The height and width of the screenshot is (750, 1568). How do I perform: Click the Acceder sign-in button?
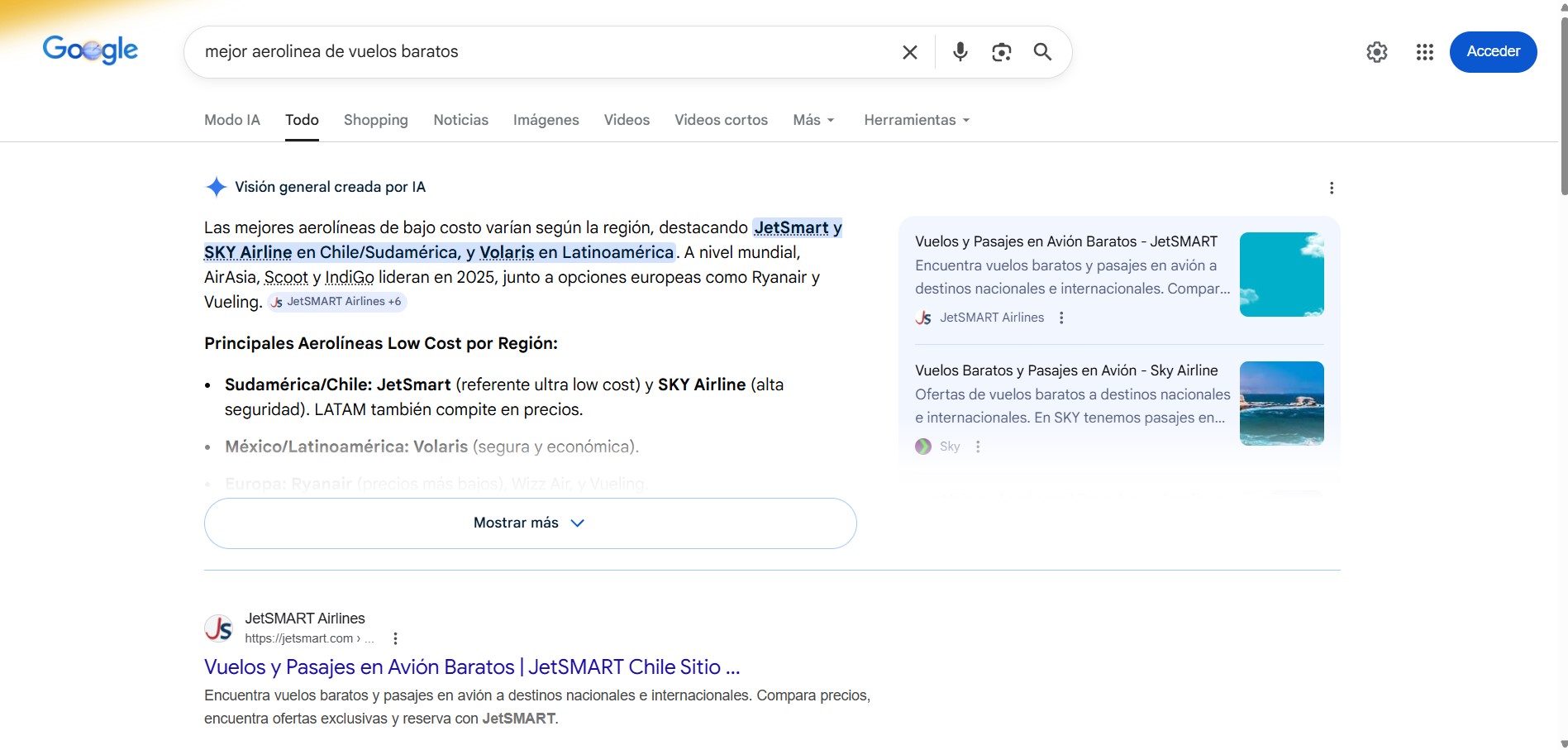pos(1493,51)
